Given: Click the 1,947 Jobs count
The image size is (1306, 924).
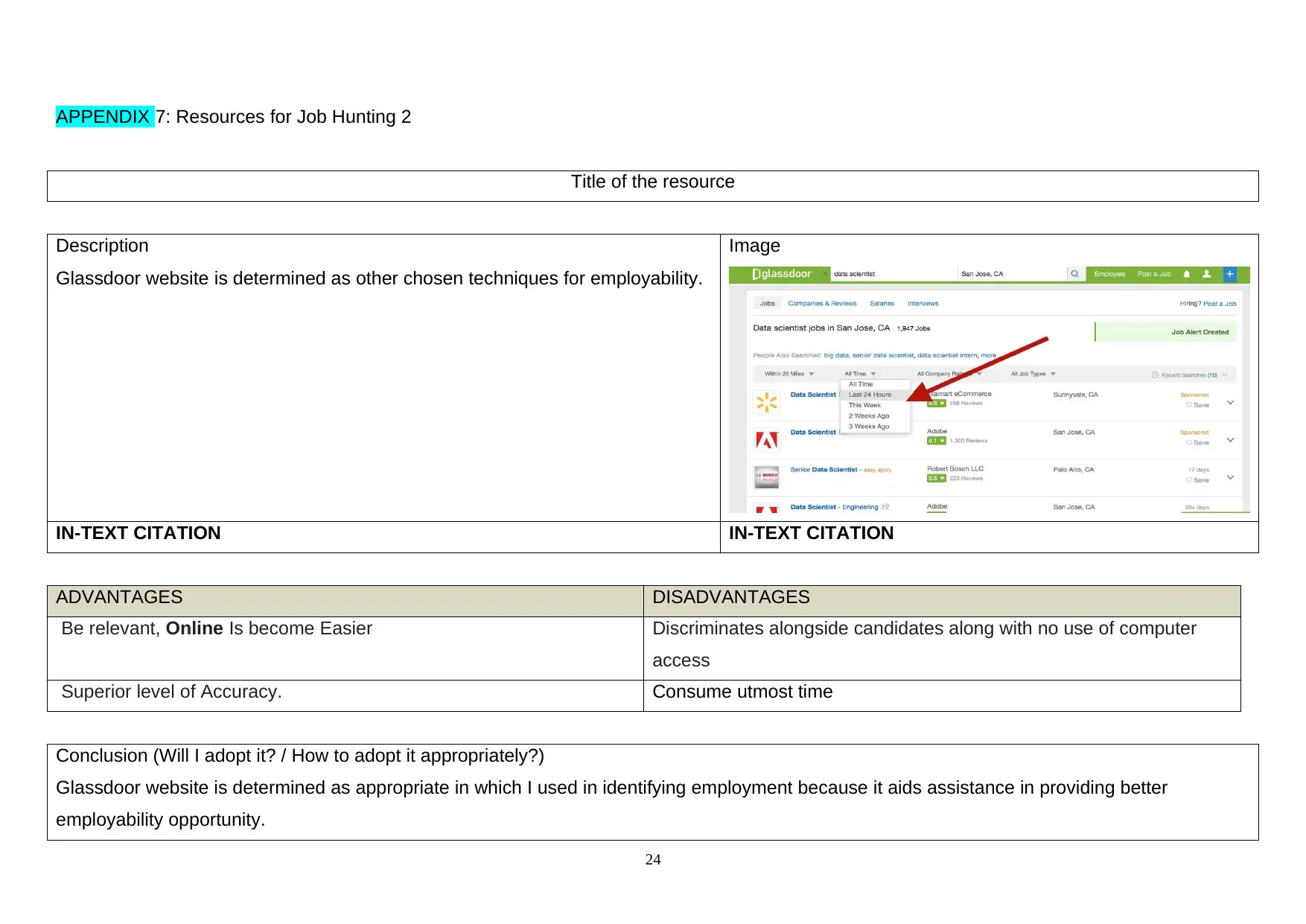Looking at the screenshot, I should tap(914, 328).
